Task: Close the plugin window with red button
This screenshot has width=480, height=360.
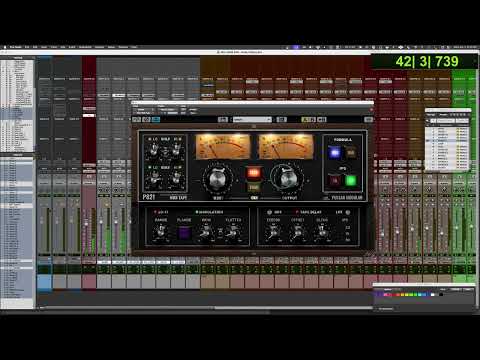Action: 371,109
